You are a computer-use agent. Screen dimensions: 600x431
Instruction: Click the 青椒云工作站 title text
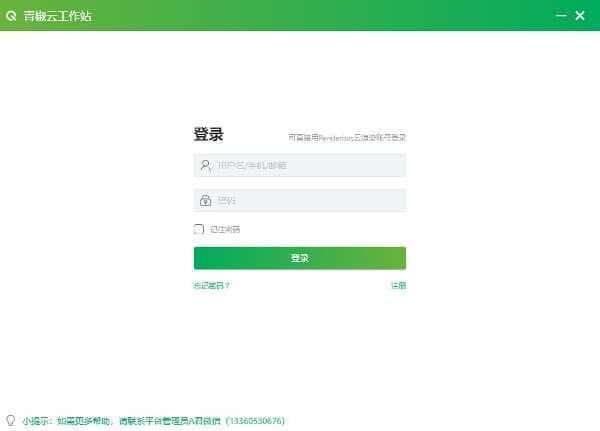pos(57,16)
